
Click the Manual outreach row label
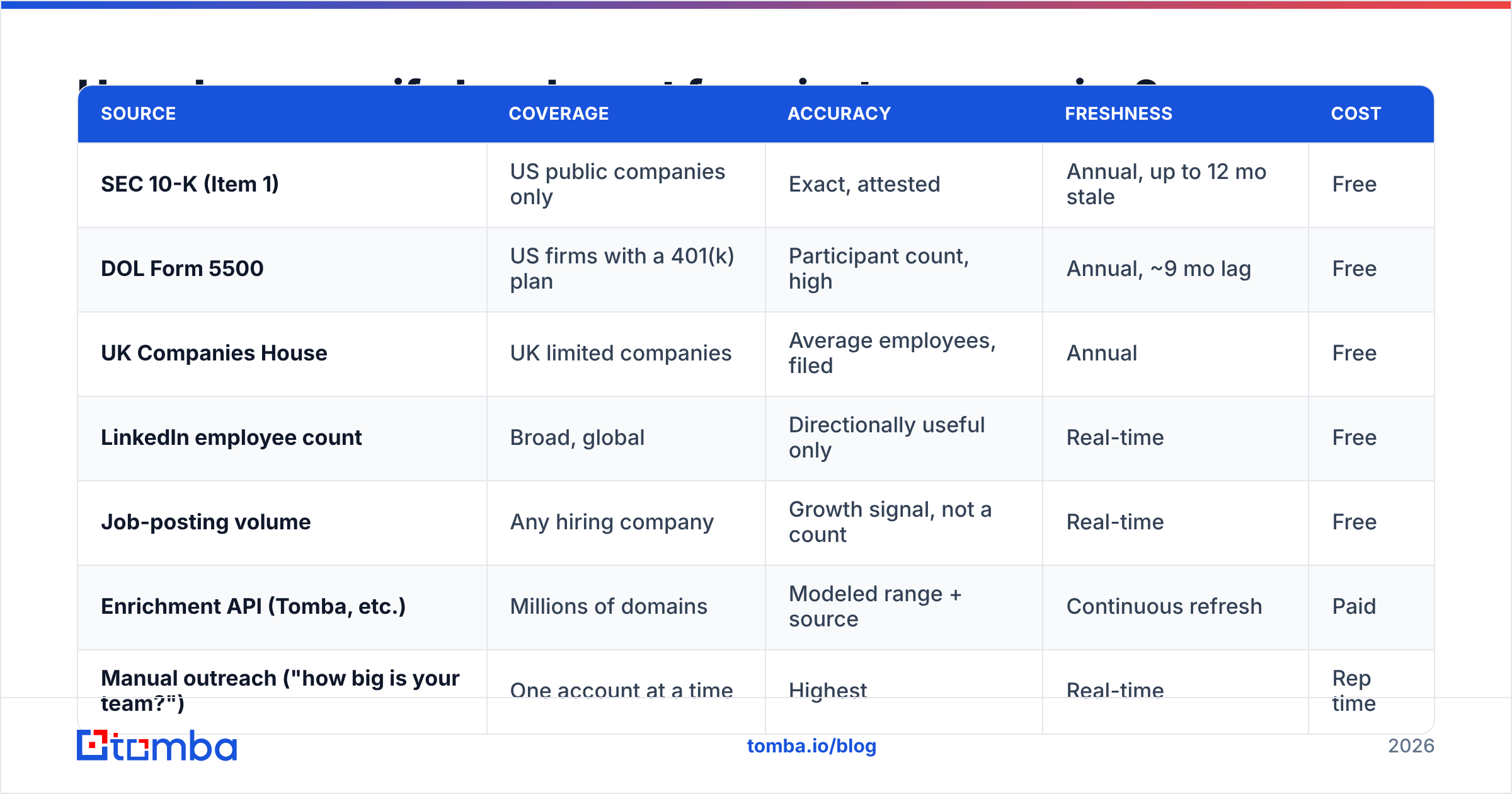point(280,691)
